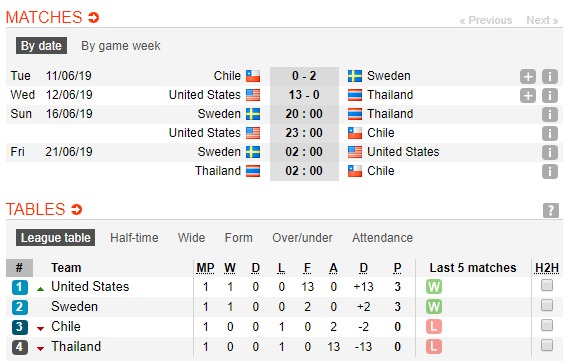The width and height of the screenshot is (566, 361).
Task: Click the question mark help icon beside Tables
Action: point(551,210)
